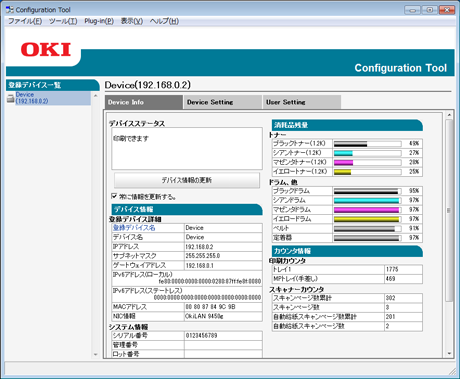The height and width of the screenshot is (379, 460).
Task: Open the 表示(V) menu
Action: (x=132, y=21)
